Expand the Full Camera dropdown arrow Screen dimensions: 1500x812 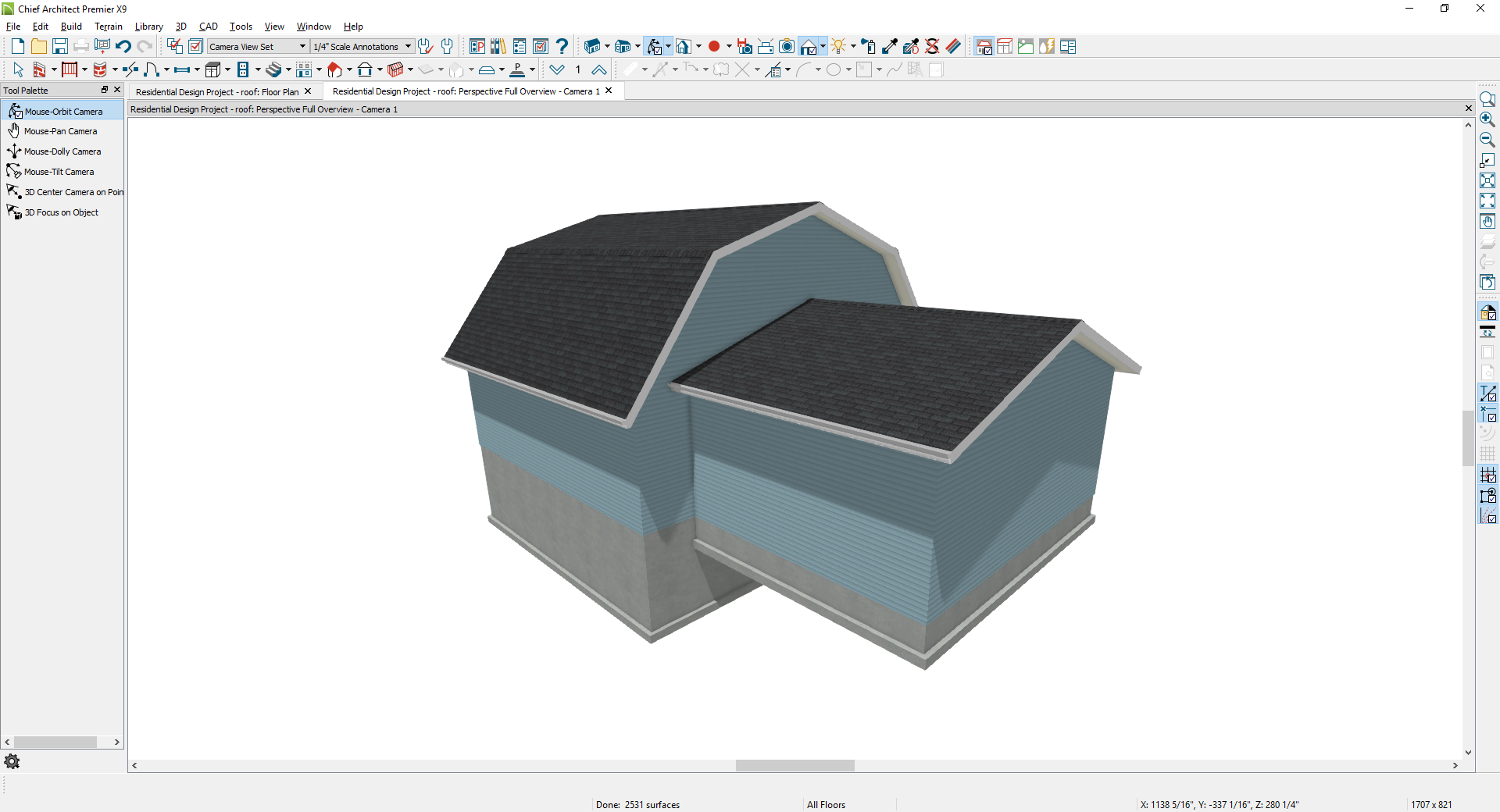click(x=823, y=45)
